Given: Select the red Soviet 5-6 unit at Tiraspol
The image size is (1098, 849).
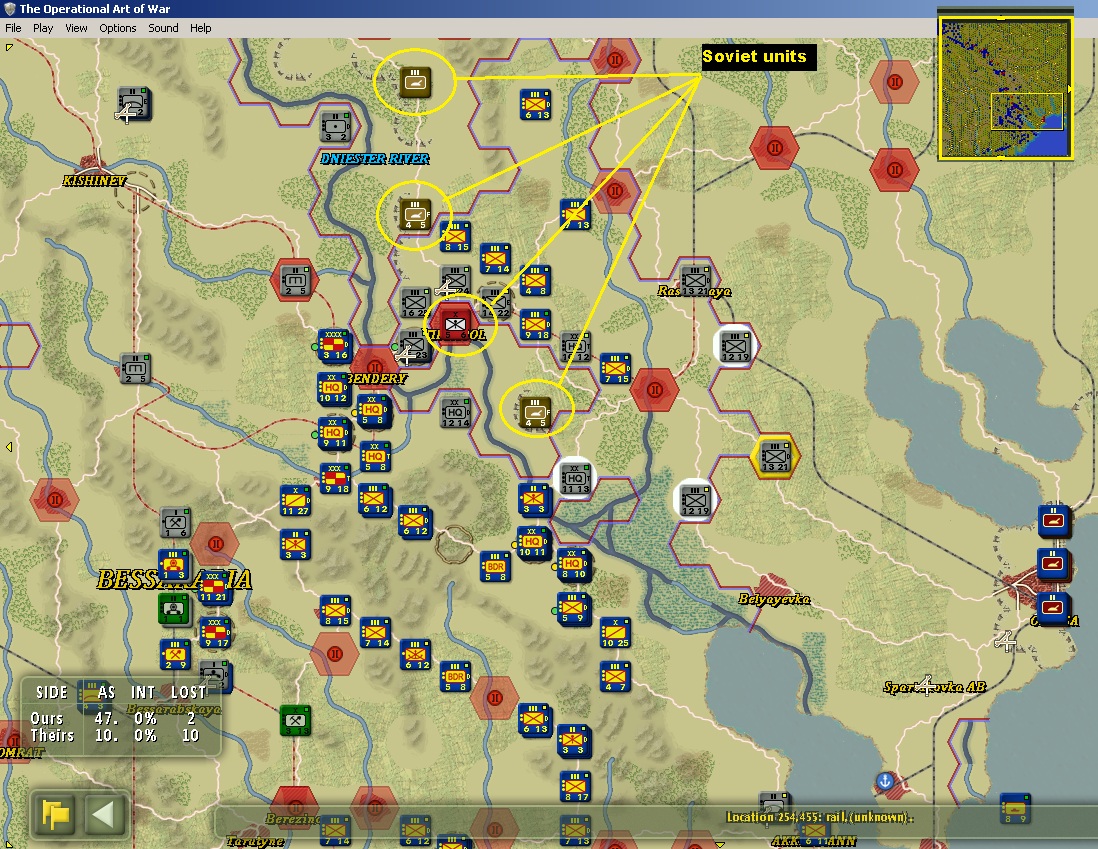Looking at the screenshot, I should pyautogui.click(x=455, y=324).
